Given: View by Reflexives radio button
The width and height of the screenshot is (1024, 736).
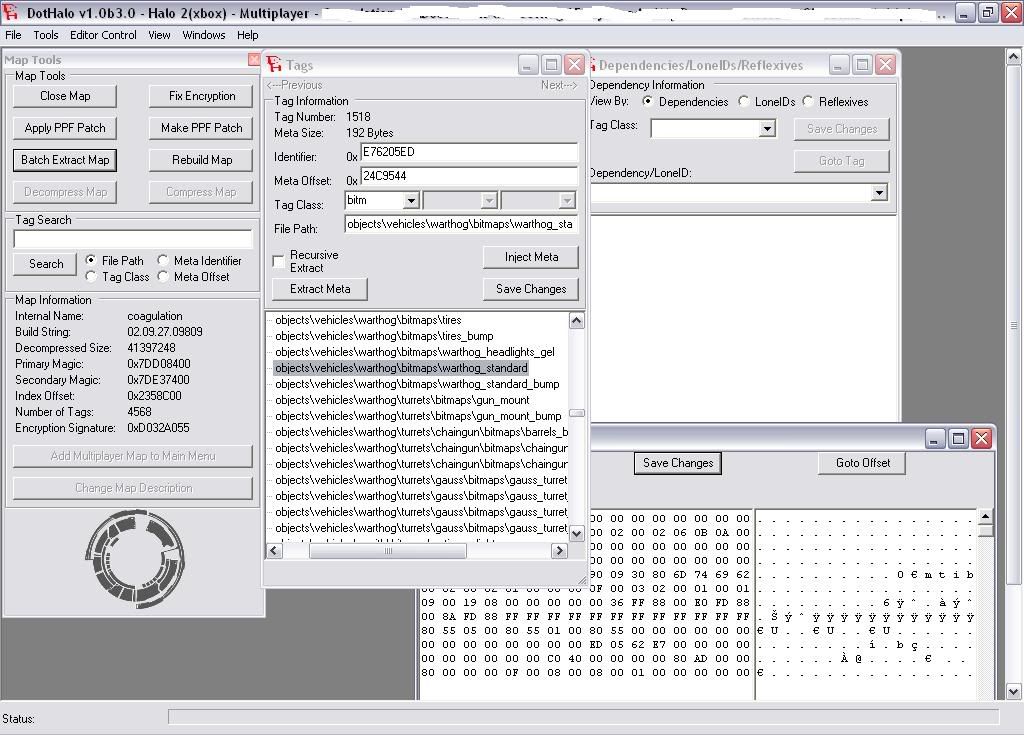Looking at the screenshot, I should 808,101.
